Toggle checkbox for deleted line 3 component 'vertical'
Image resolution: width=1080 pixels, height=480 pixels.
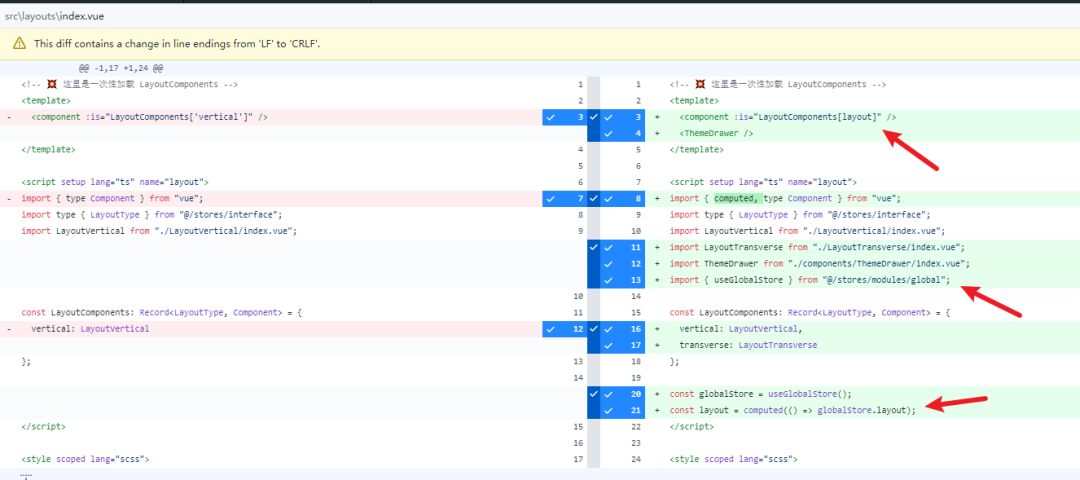pos(550,117)
